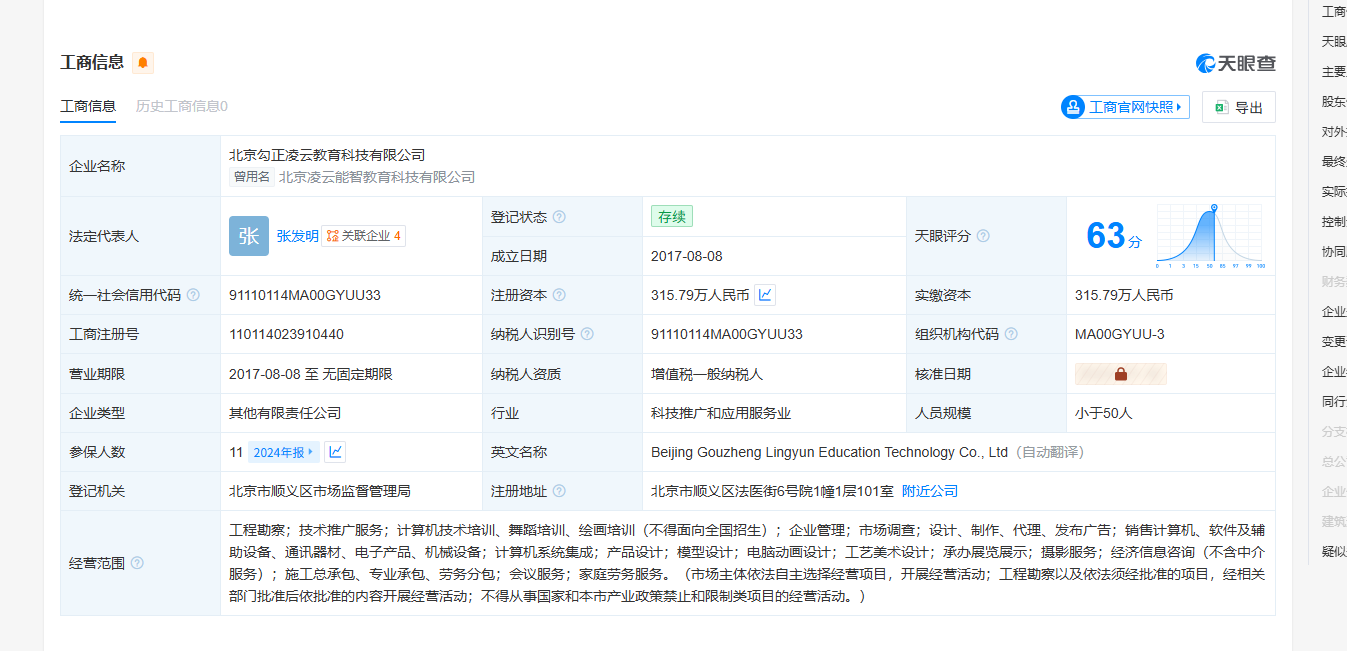Click the 存续 registration status tag
Viewport: 1347px width, 651px height.
click(x=671, y=216)
